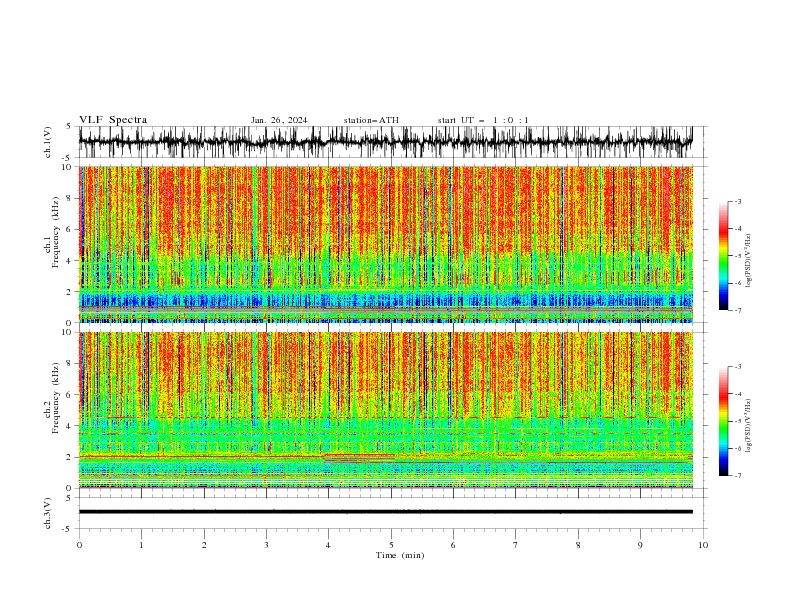Click the "8" kHz tick on ch.1 axis
This screenshot has width=792, height=612.
(x=71, y=198)
